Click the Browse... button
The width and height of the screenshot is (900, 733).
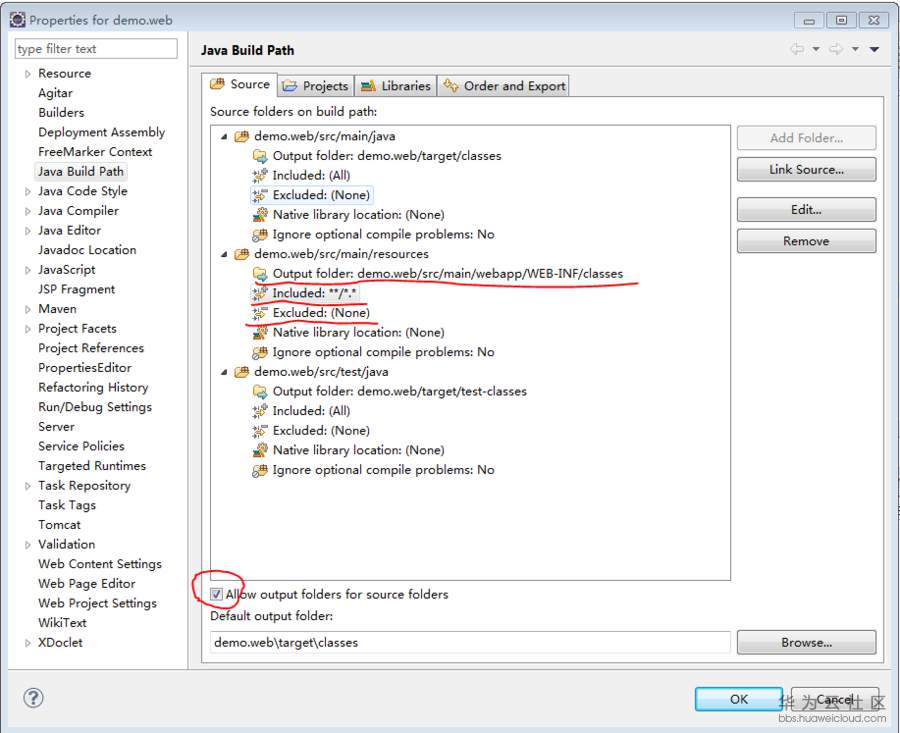click(x=806, y=642)
